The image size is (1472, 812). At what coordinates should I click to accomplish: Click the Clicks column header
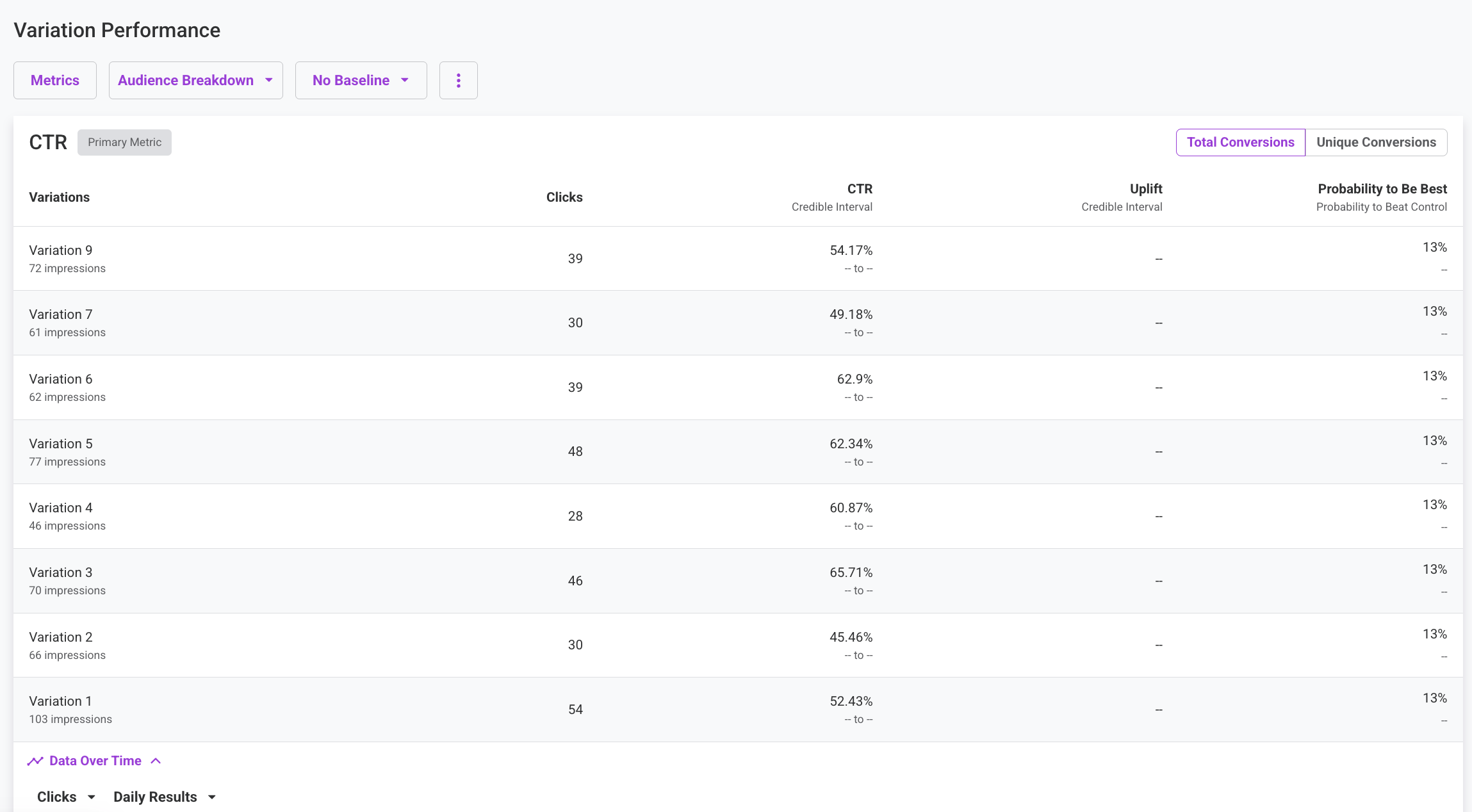[x=564, y=197]
